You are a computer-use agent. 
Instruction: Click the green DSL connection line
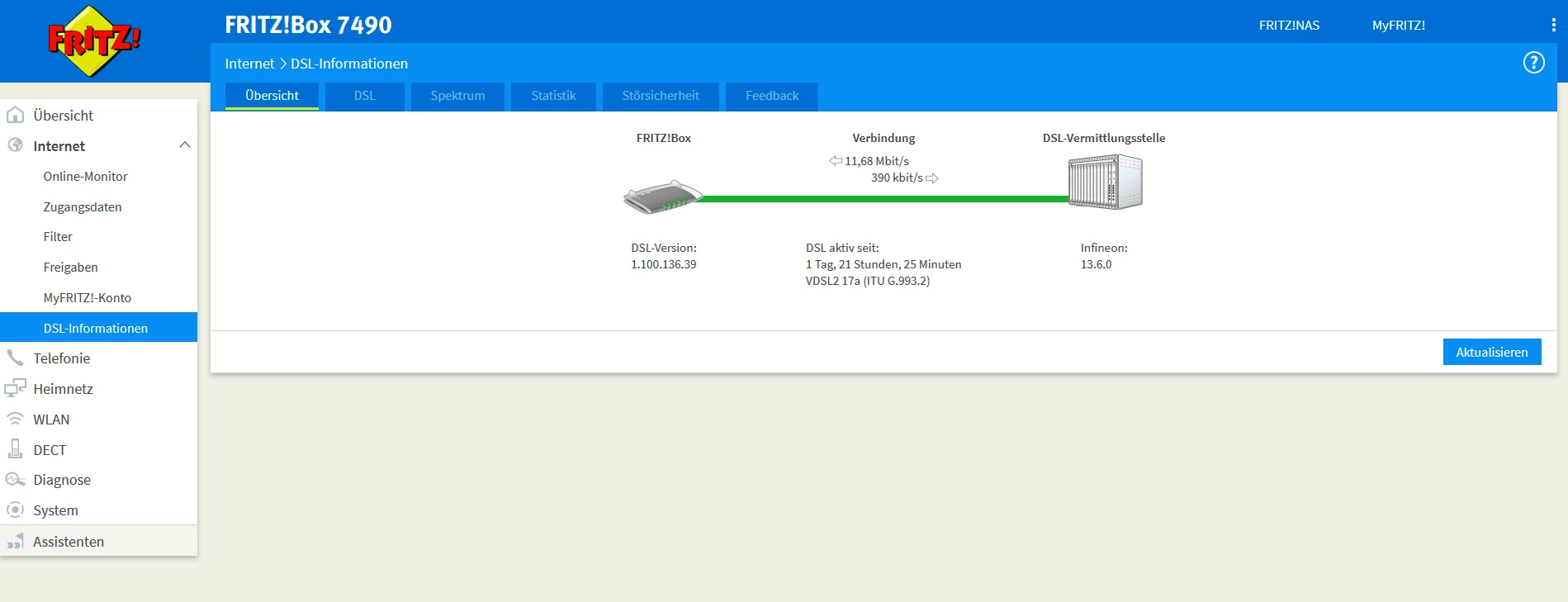coord(885,199)
